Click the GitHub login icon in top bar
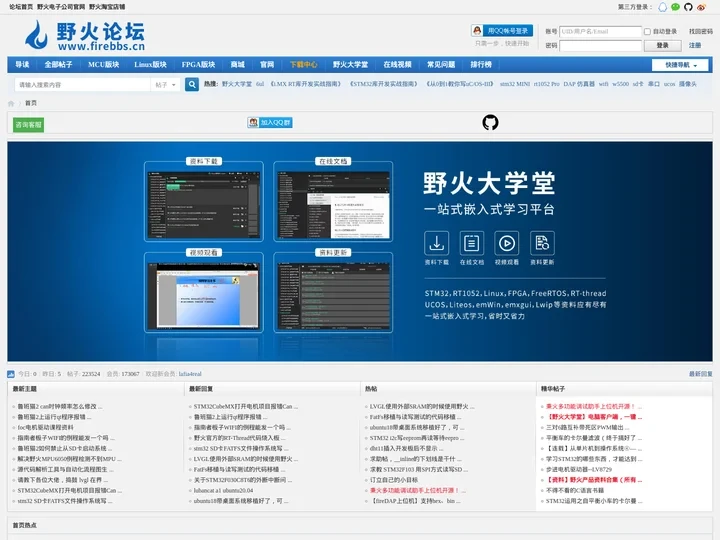Screen dimensions: 720x540 tap(688, 7)
